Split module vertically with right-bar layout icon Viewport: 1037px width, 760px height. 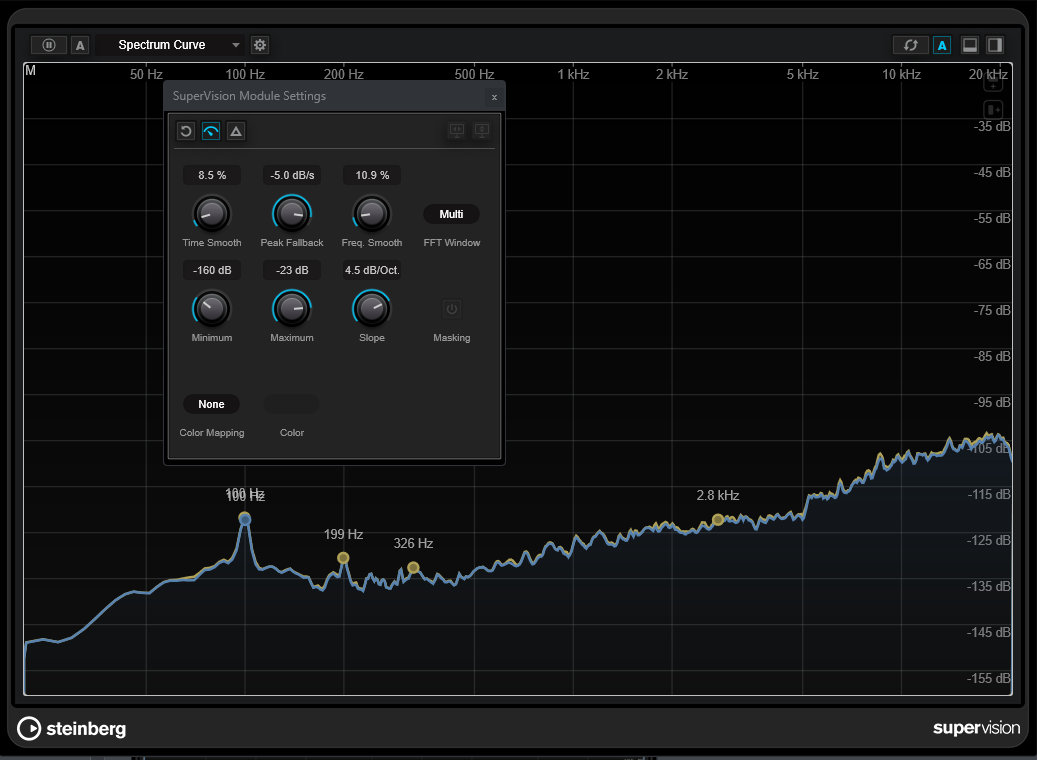click(995, 45)
